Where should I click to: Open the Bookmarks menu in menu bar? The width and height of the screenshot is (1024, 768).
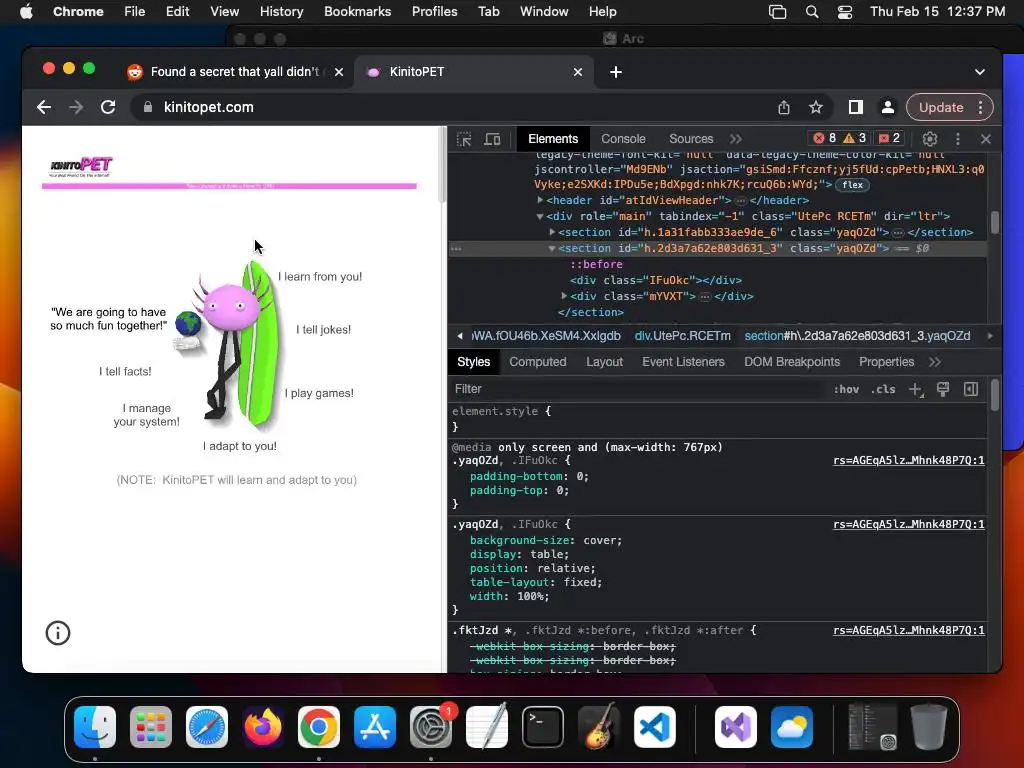pyautogui.click(x=357, y=12)
